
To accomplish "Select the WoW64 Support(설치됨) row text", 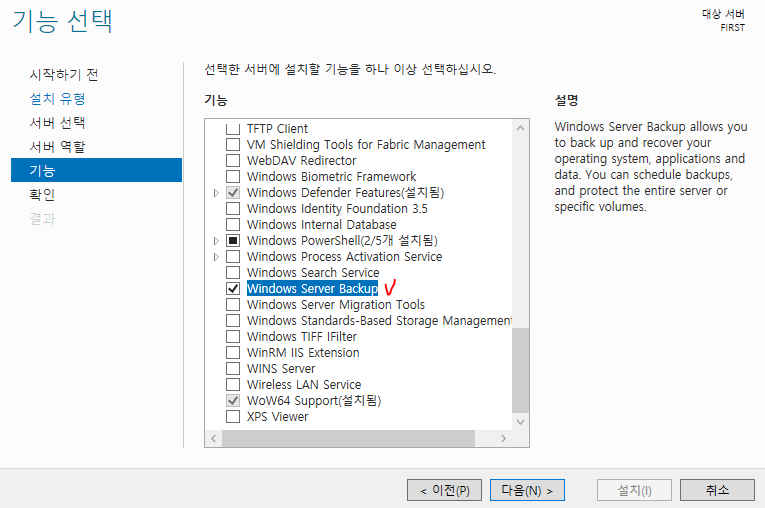I will pos(314,401).
